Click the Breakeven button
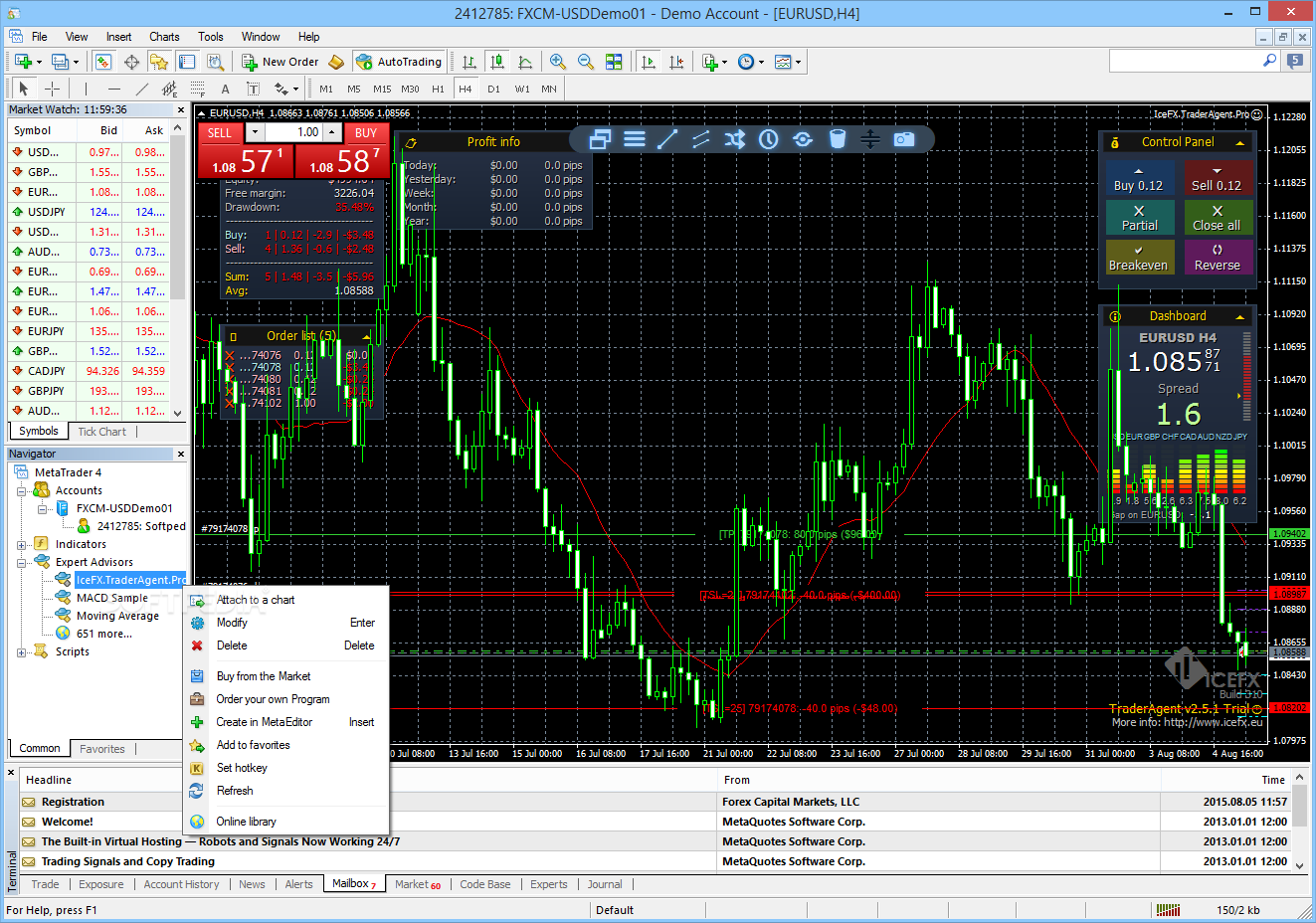 [1138, 258]
